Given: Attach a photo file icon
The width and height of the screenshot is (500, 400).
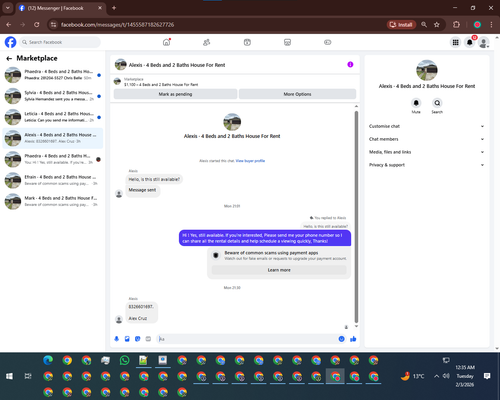Looking at the screenshot, I should coord(127,339).
